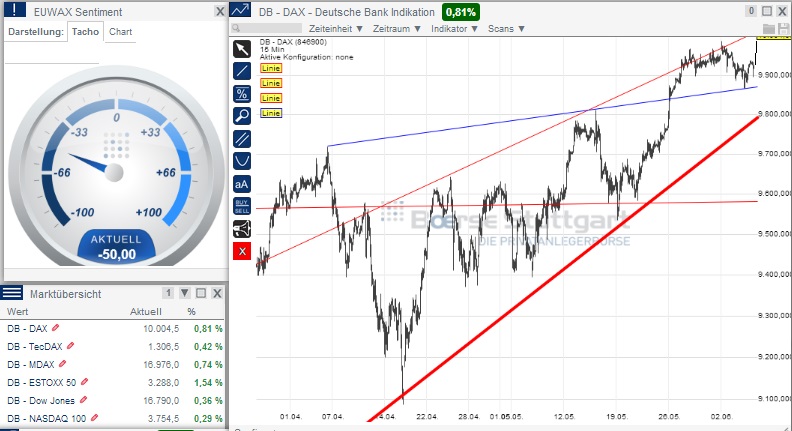Viewport: 792px width, 431px height.
Task: Click the chart search input field
Action: pos(271,28)
